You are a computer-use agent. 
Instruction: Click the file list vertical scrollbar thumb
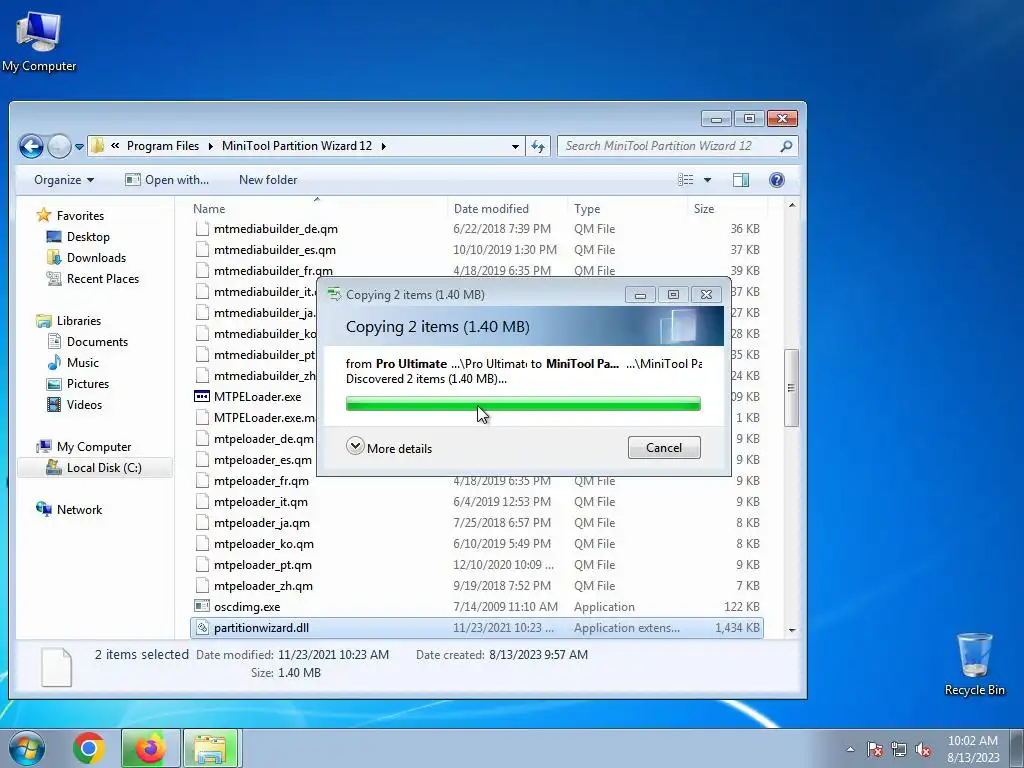pos(792,387)
